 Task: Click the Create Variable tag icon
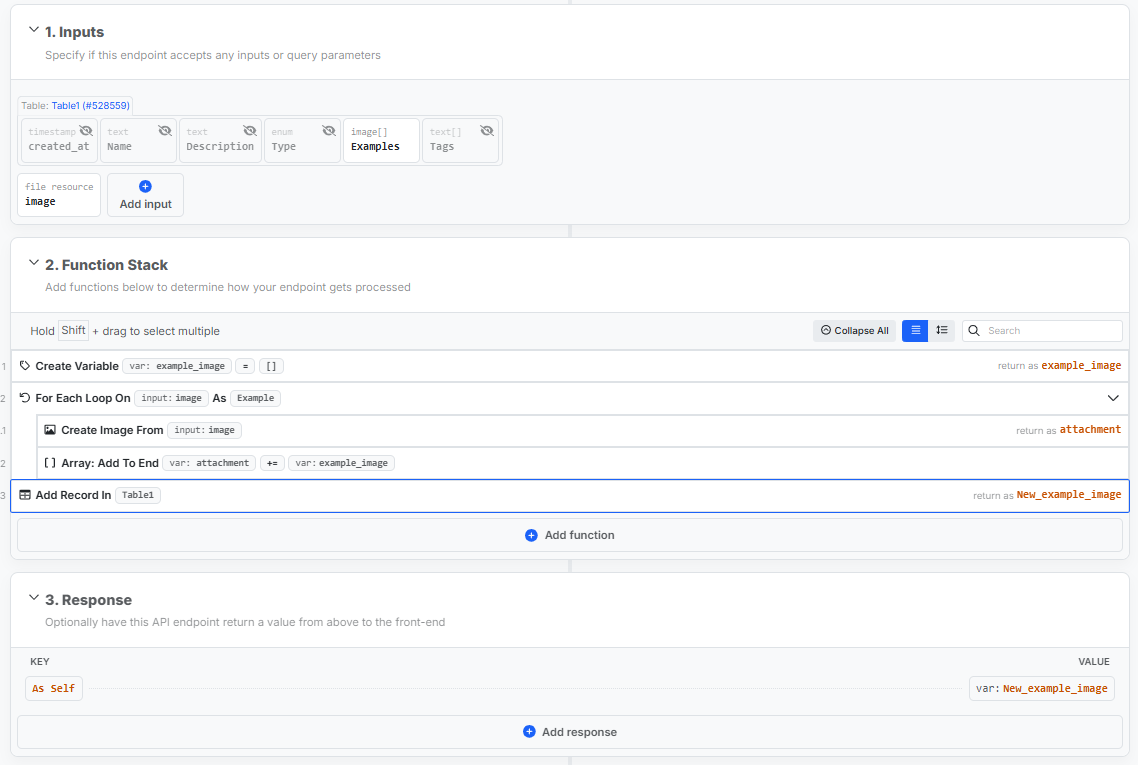(x=25, y=366)
